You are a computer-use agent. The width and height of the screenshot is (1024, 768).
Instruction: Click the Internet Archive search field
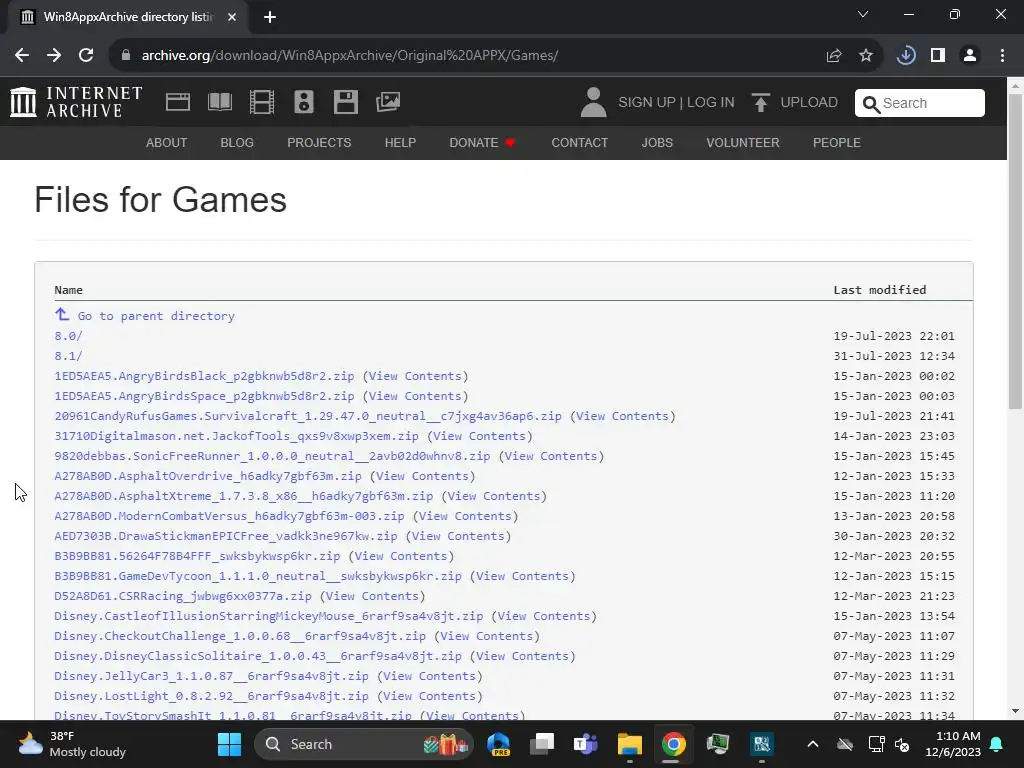[x=920, y=103]
